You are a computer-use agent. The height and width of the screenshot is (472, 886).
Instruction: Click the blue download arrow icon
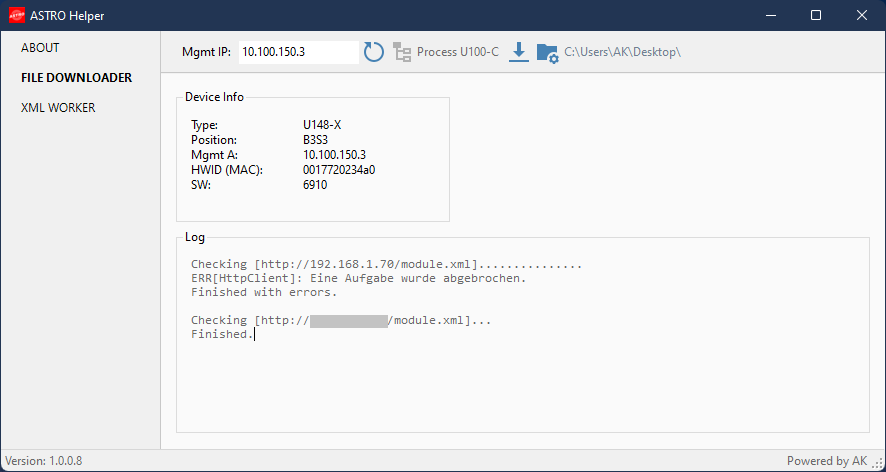[519, 52]
